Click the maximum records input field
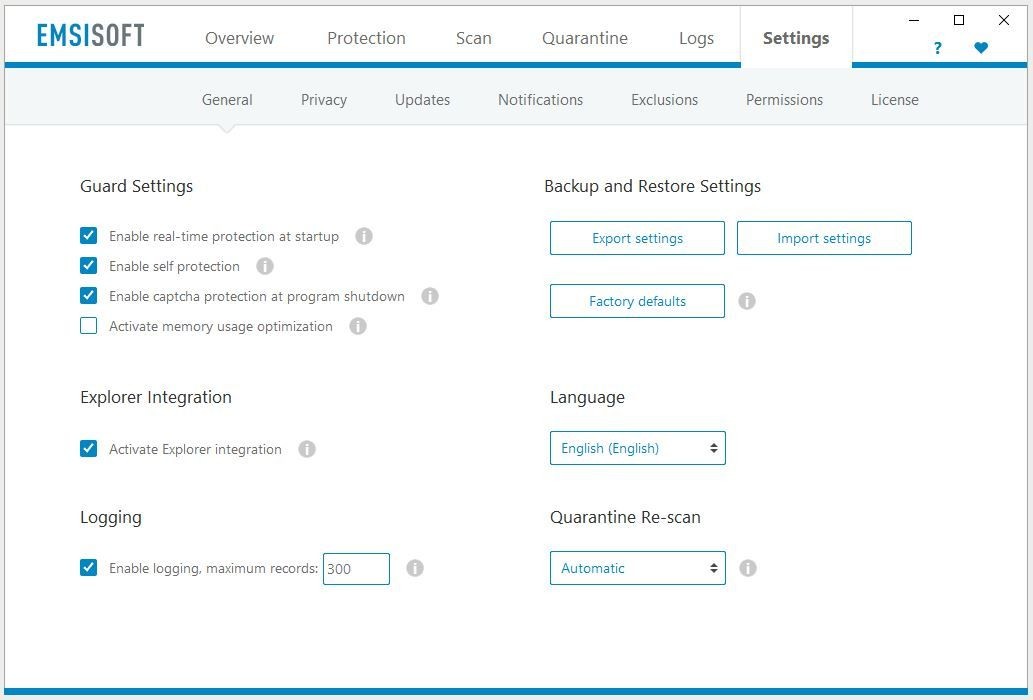 (x=356, y=569)
